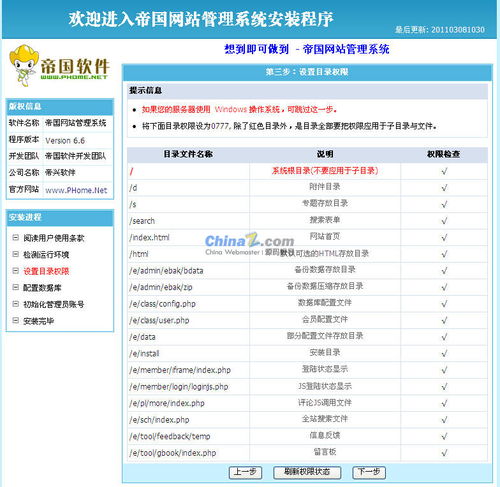The image size is (500, 487).
Task: Click the 上一步 previous step button
Action: 245,472
